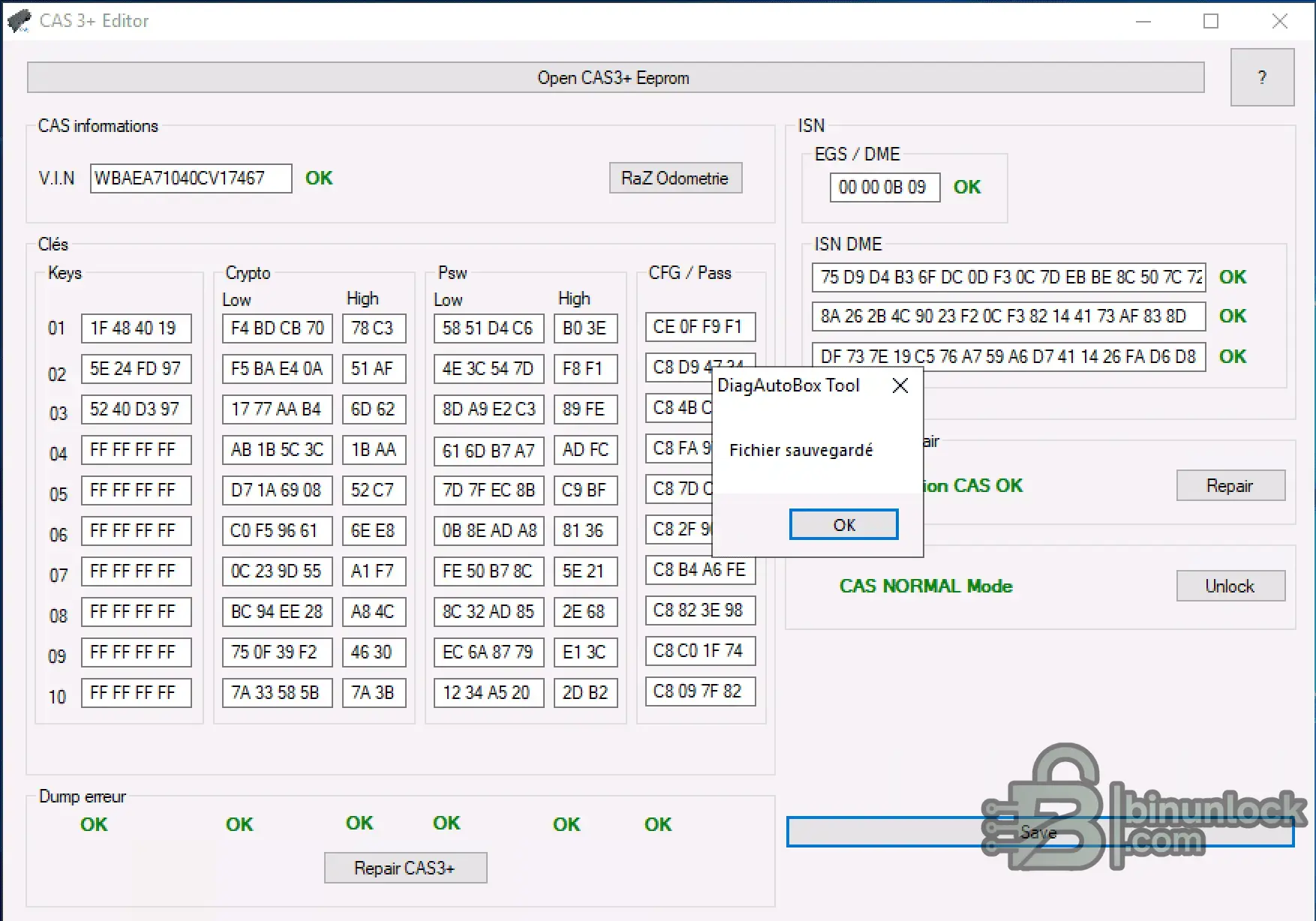The height and width of the screenshot is (921, 1316).
Task: Click the Save button
Action: [1040, 832]
